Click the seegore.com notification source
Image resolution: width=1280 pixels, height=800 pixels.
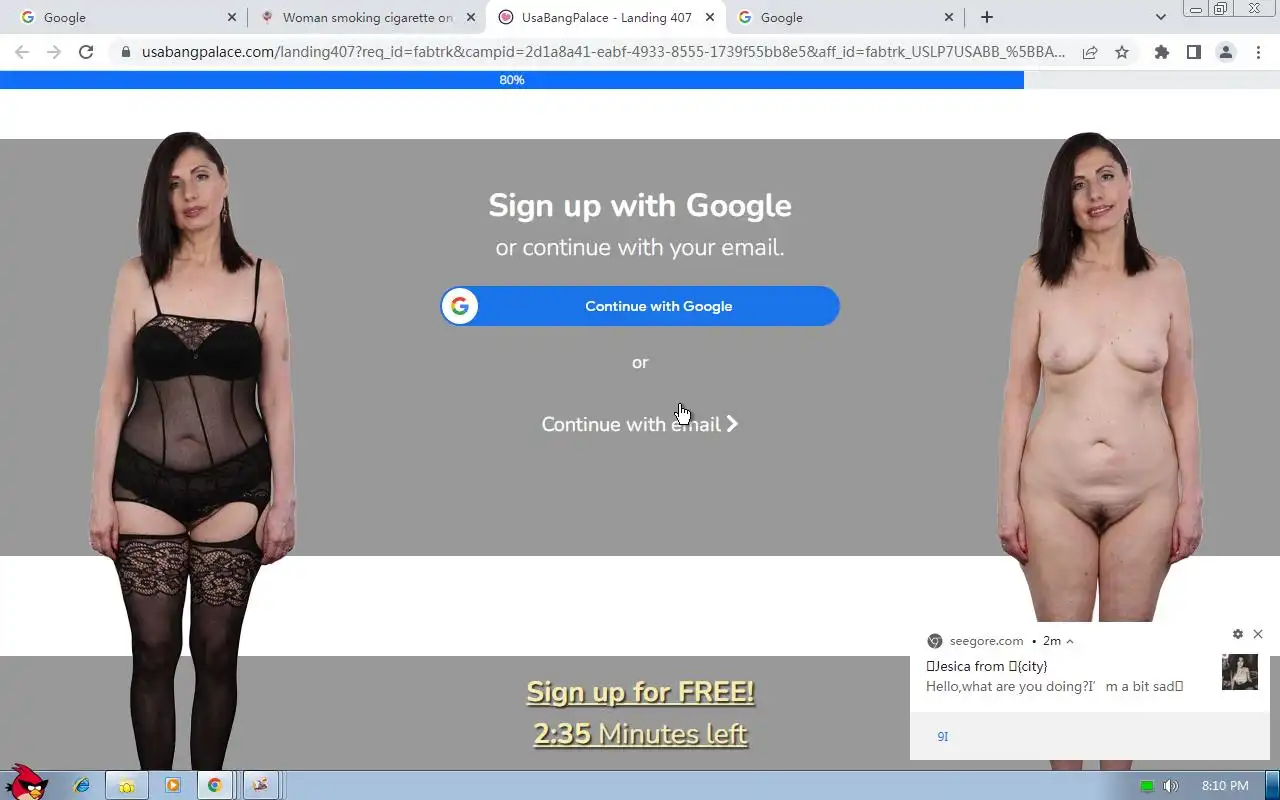(986, 641)
